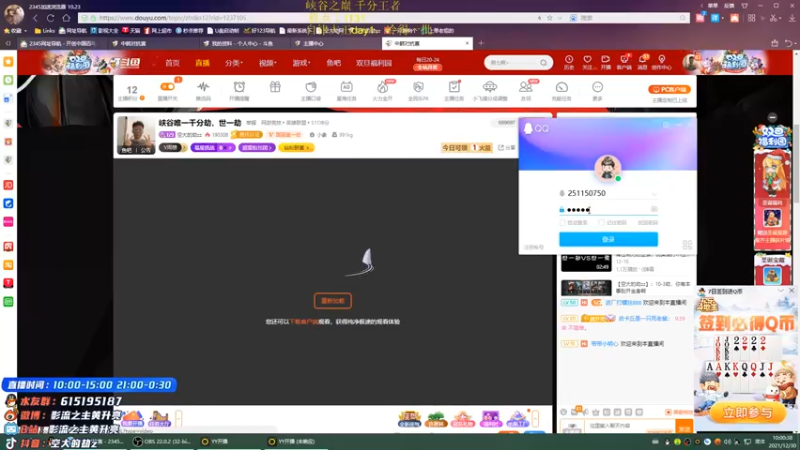
Task: Open viewing history clock icon
Action: pos(569,62)
